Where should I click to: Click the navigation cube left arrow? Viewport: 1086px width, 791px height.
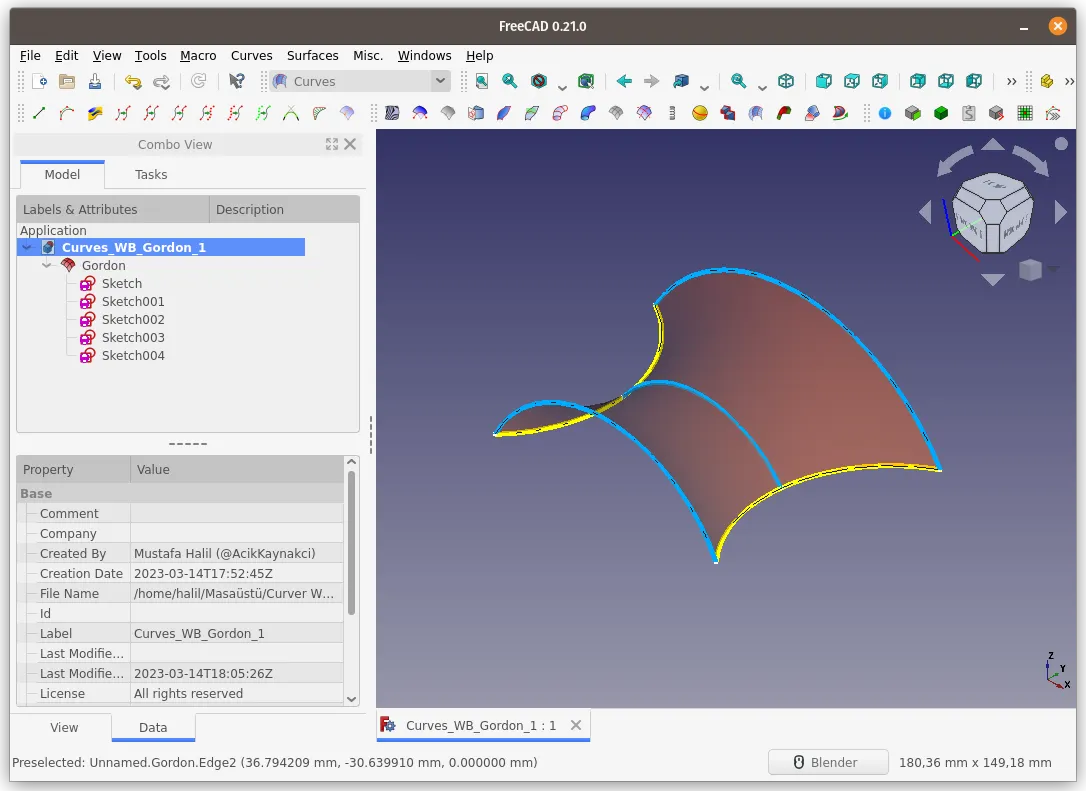[925, 212]
